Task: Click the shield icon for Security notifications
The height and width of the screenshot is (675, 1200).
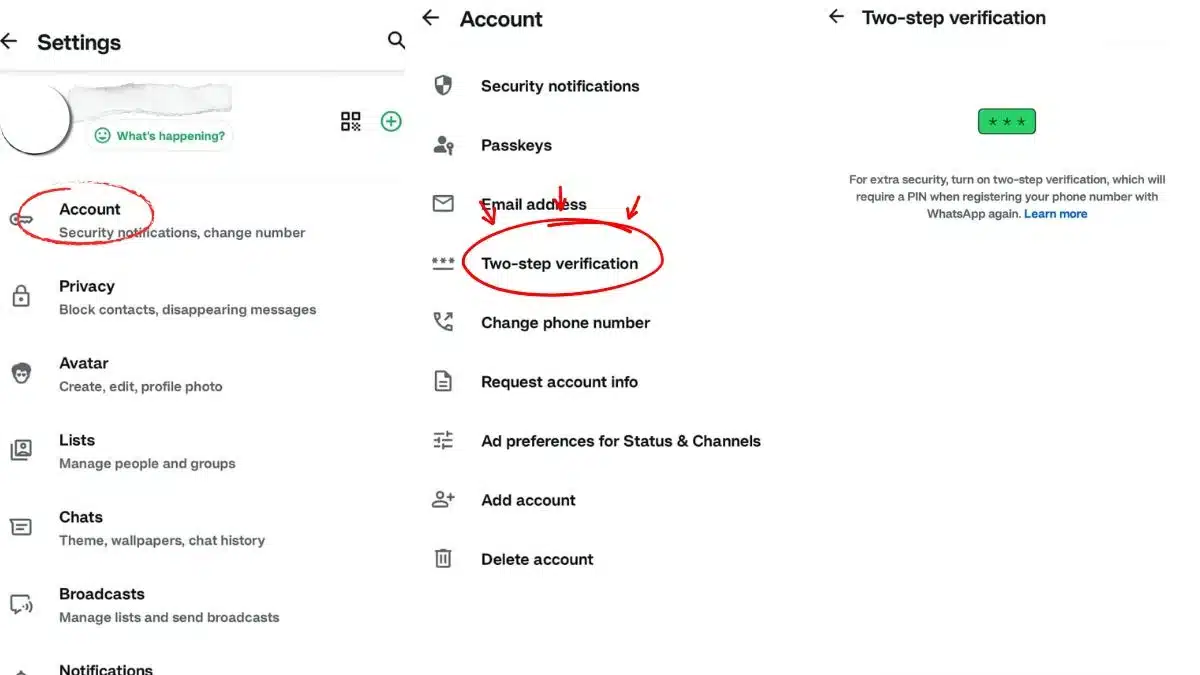Action: (x=443, y=86)
